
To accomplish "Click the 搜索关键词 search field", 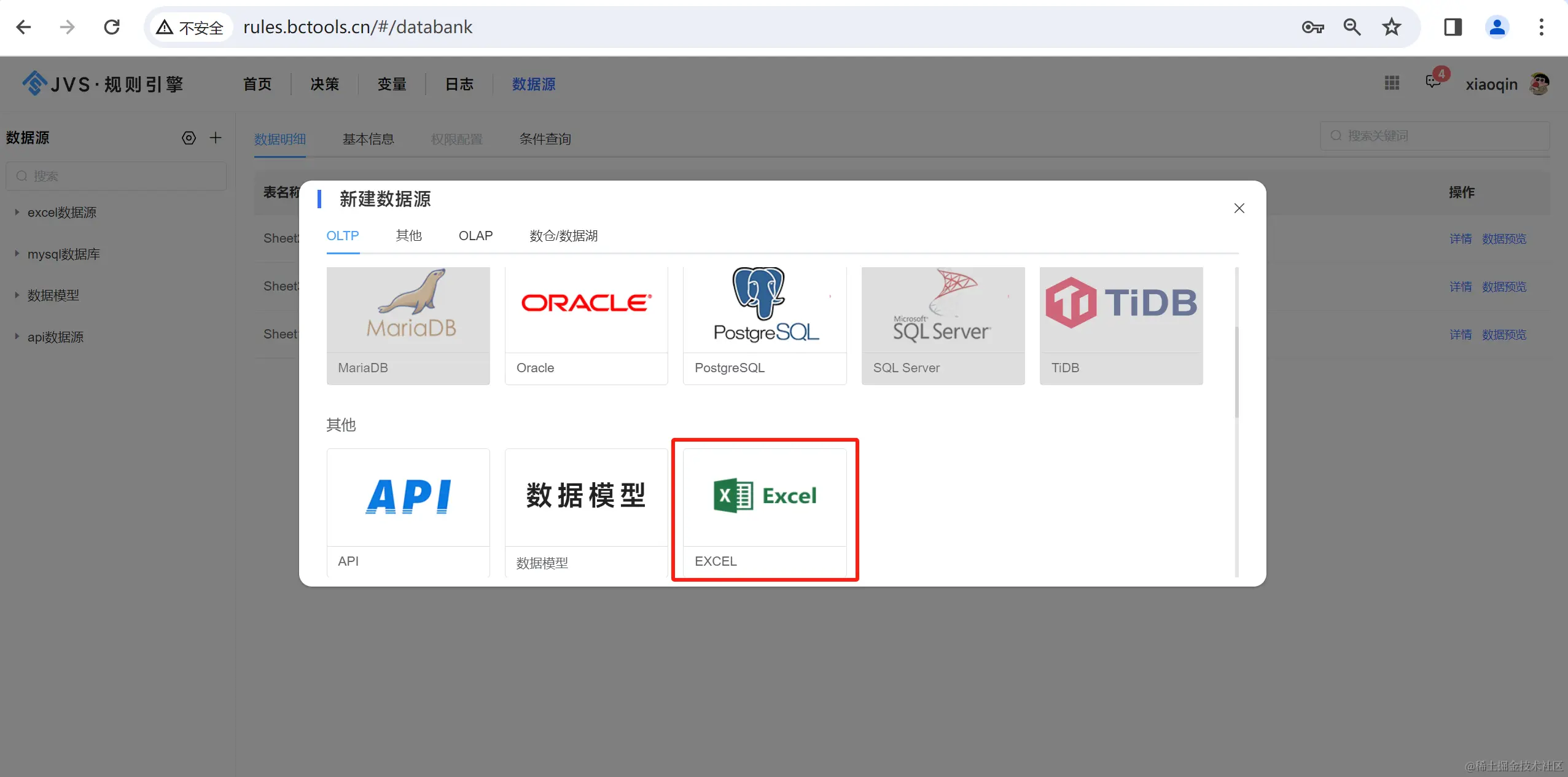I will pos(1437,136).
